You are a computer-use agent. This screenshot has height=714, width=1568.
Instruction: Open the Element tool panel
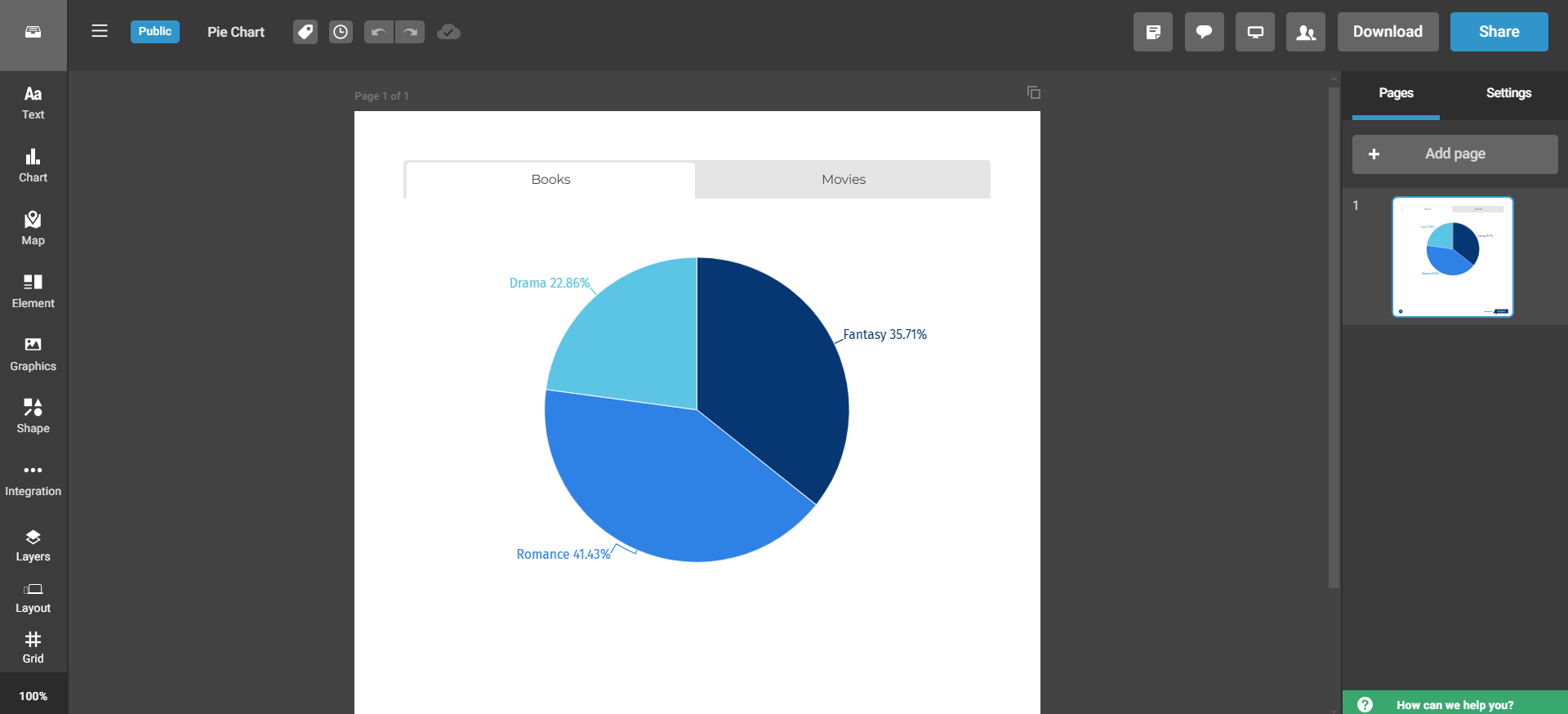click(33, 292)
